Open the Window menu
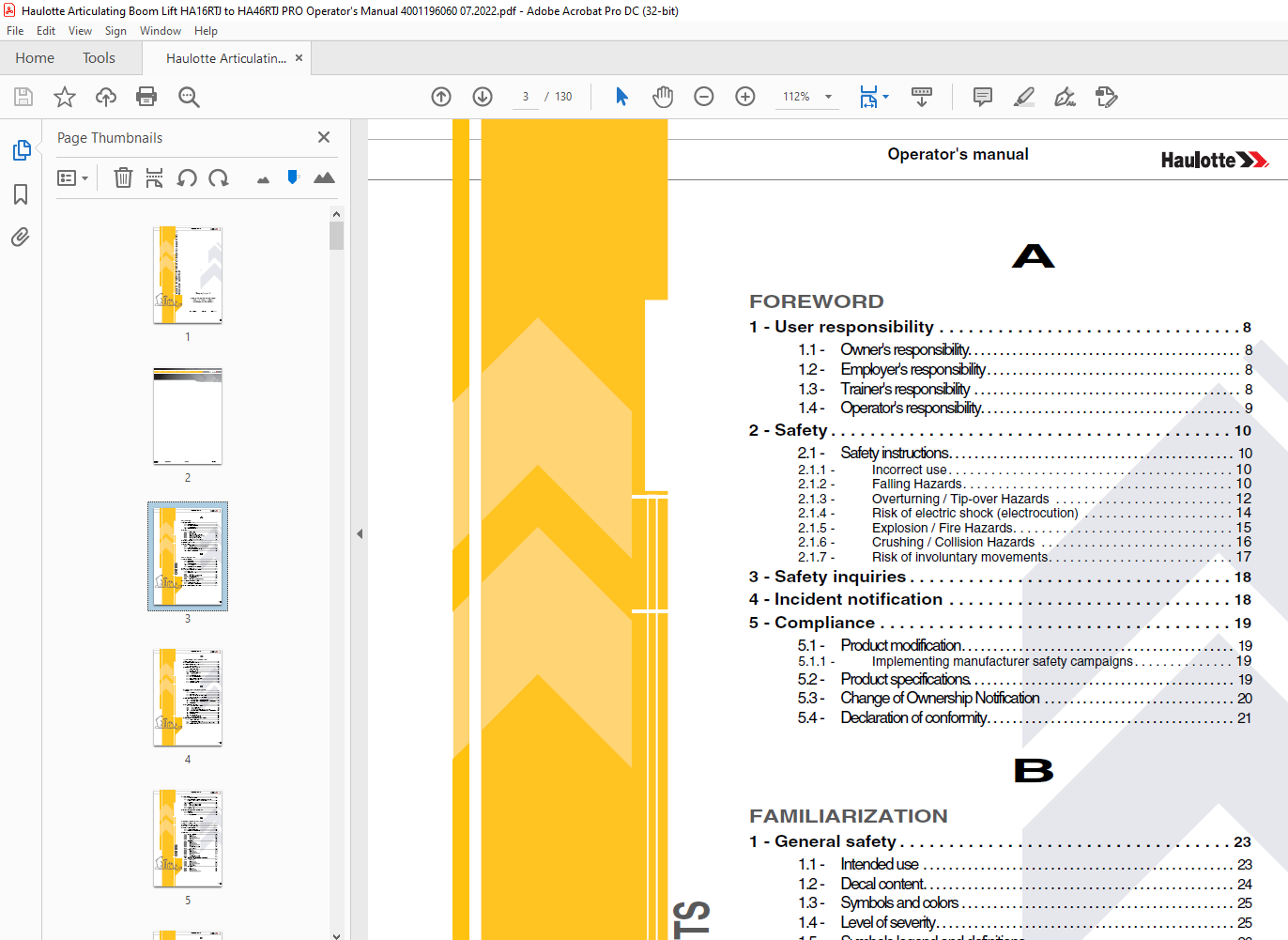1288x940 pixels. (161, 31)
